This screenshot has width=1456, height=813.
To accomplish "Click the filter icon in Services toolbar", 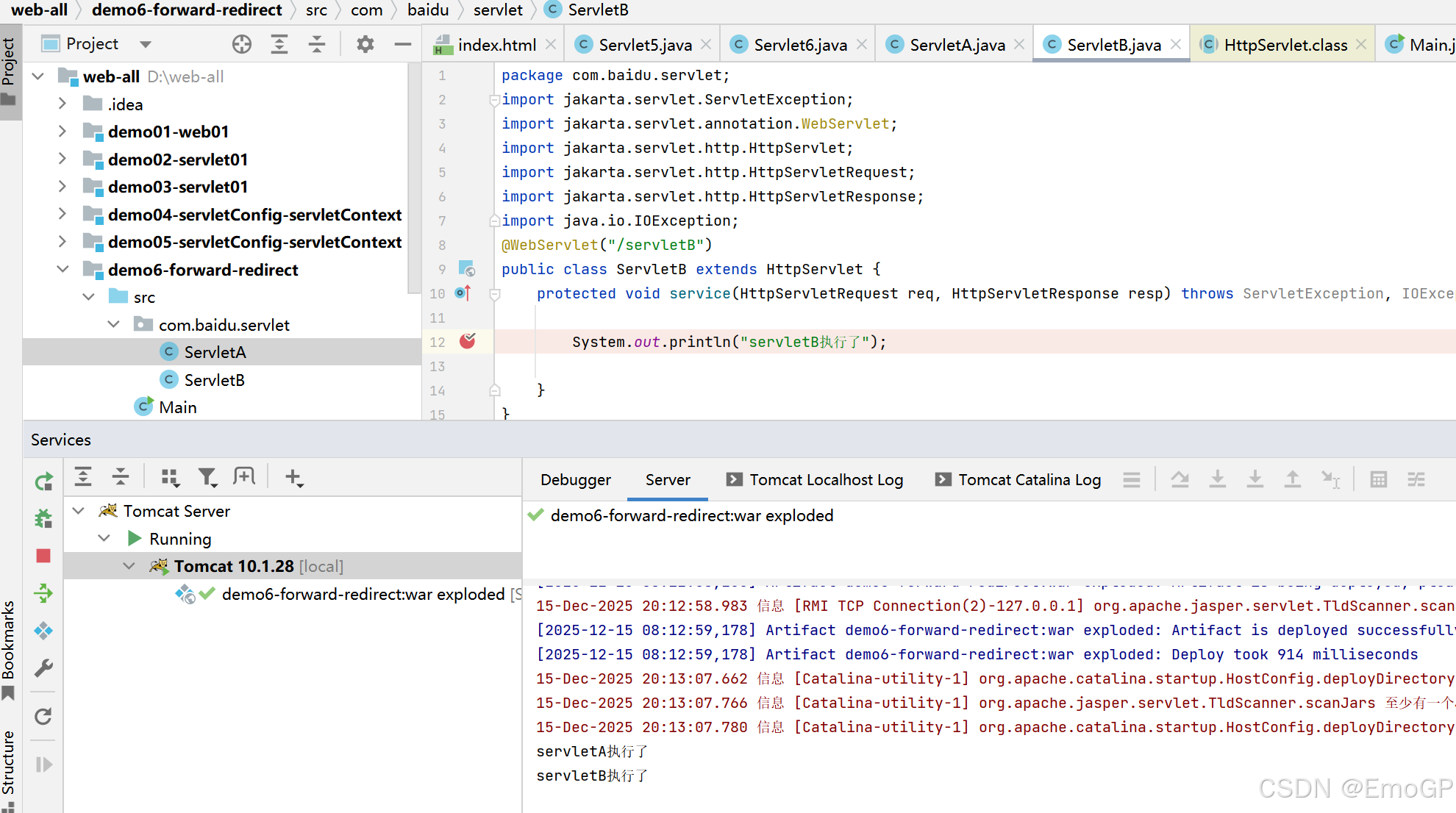I will (x=207, y=478).
